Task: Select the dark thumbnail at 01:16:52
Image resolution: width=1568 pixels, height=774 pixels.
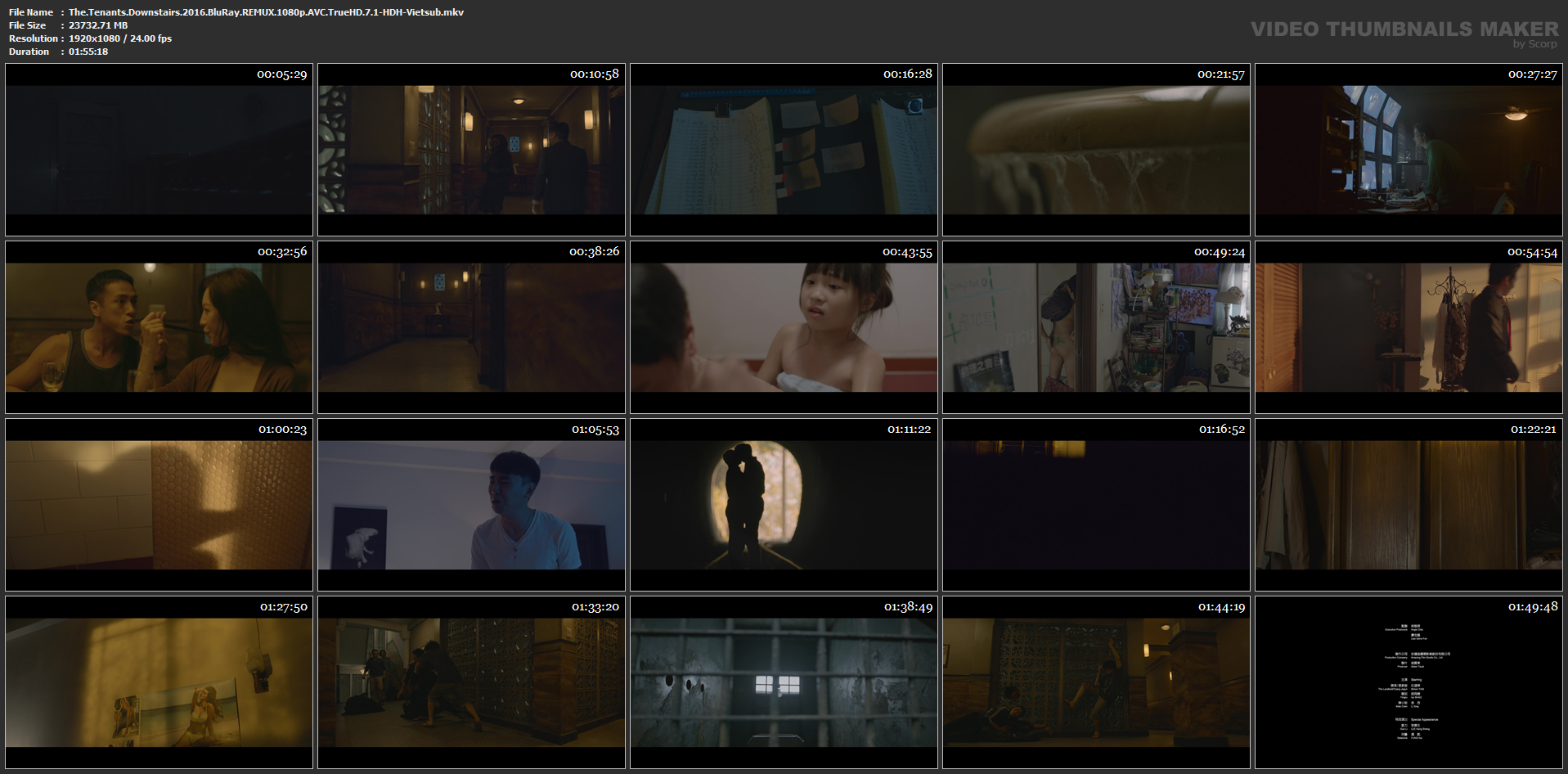Action: click(1096, 505)
